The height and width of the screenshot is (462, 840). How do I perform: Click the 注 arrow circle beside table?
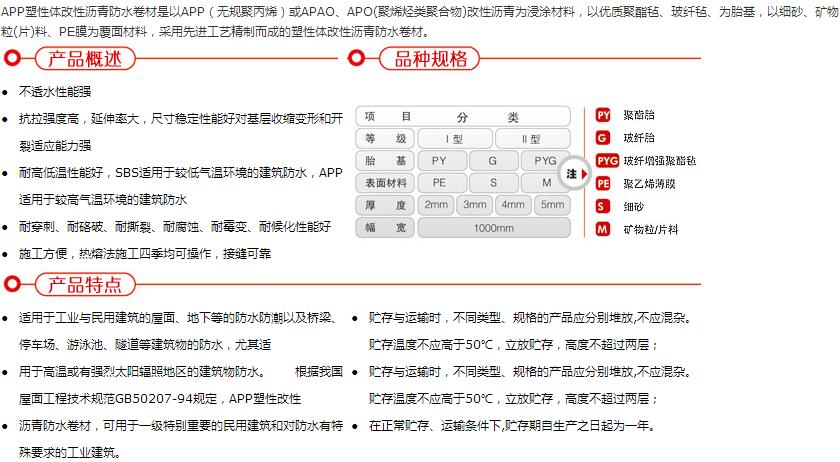[573, 172]
